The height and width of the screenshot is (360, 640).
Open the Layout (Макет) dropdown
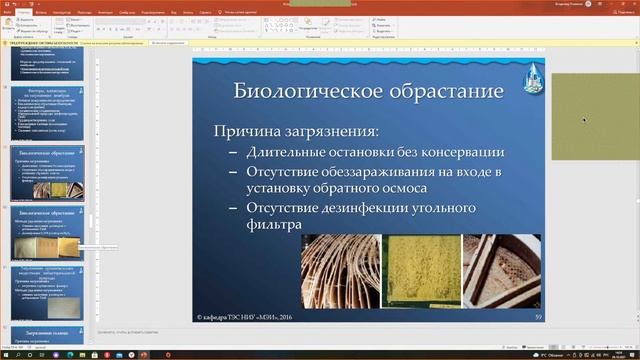[x=74, y=20]
